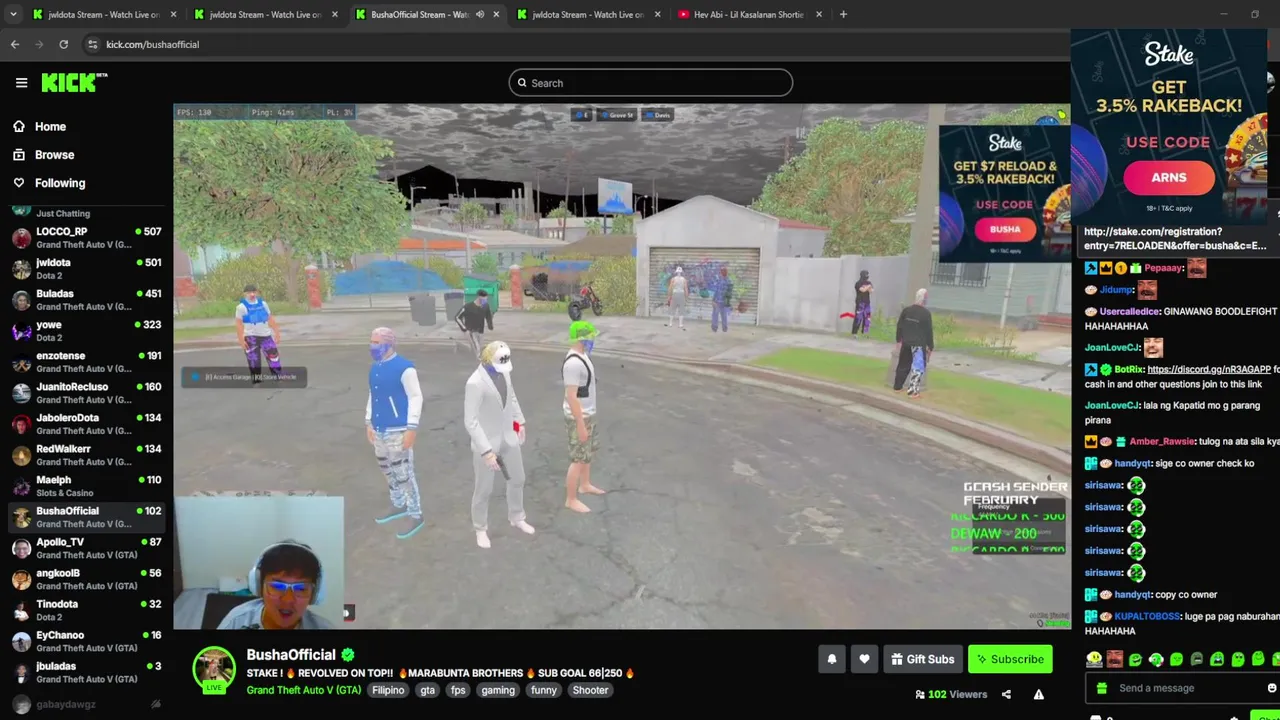Open the hamburger sidebar menu

21,83
